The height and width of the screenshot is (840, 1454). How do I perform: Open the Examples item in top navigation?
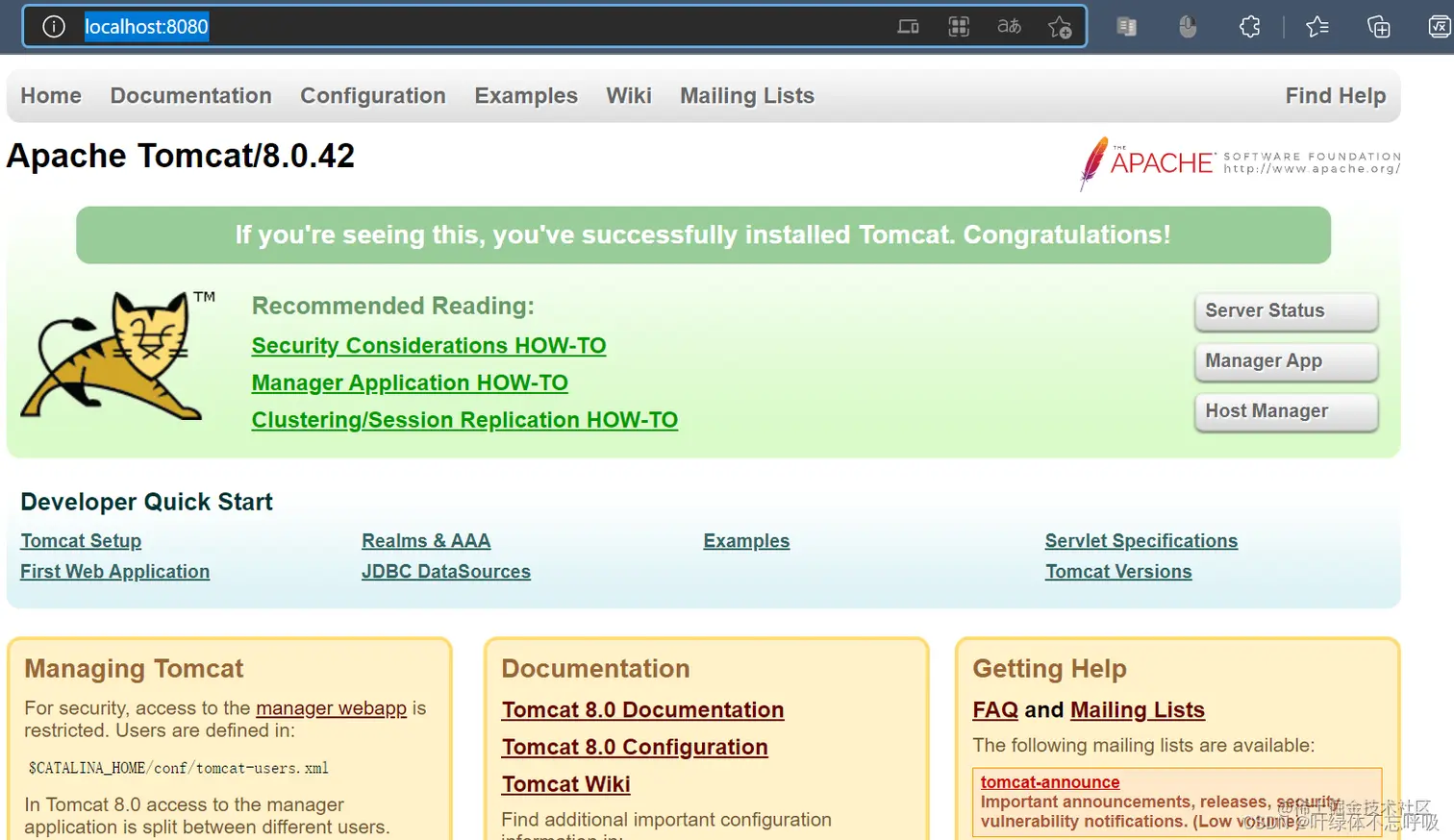tap(526, 96)
